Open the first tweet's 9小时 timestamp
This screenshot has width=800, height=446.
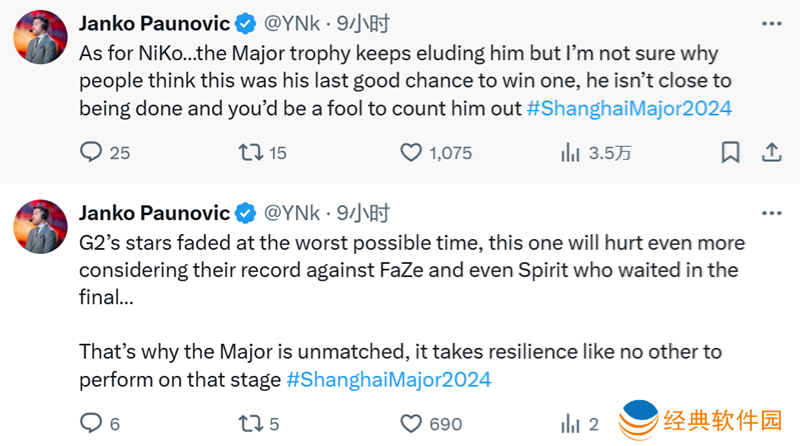(363, 23)
